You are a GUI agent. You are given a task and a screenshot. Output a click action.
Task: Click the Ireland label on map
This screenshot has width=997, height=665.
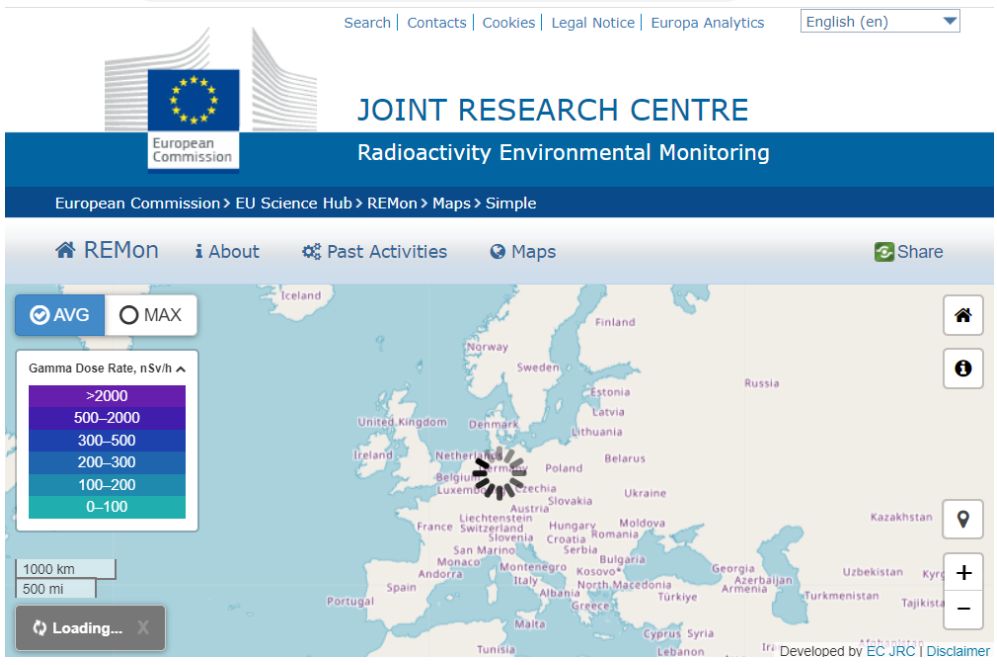(x=373, y=455)
